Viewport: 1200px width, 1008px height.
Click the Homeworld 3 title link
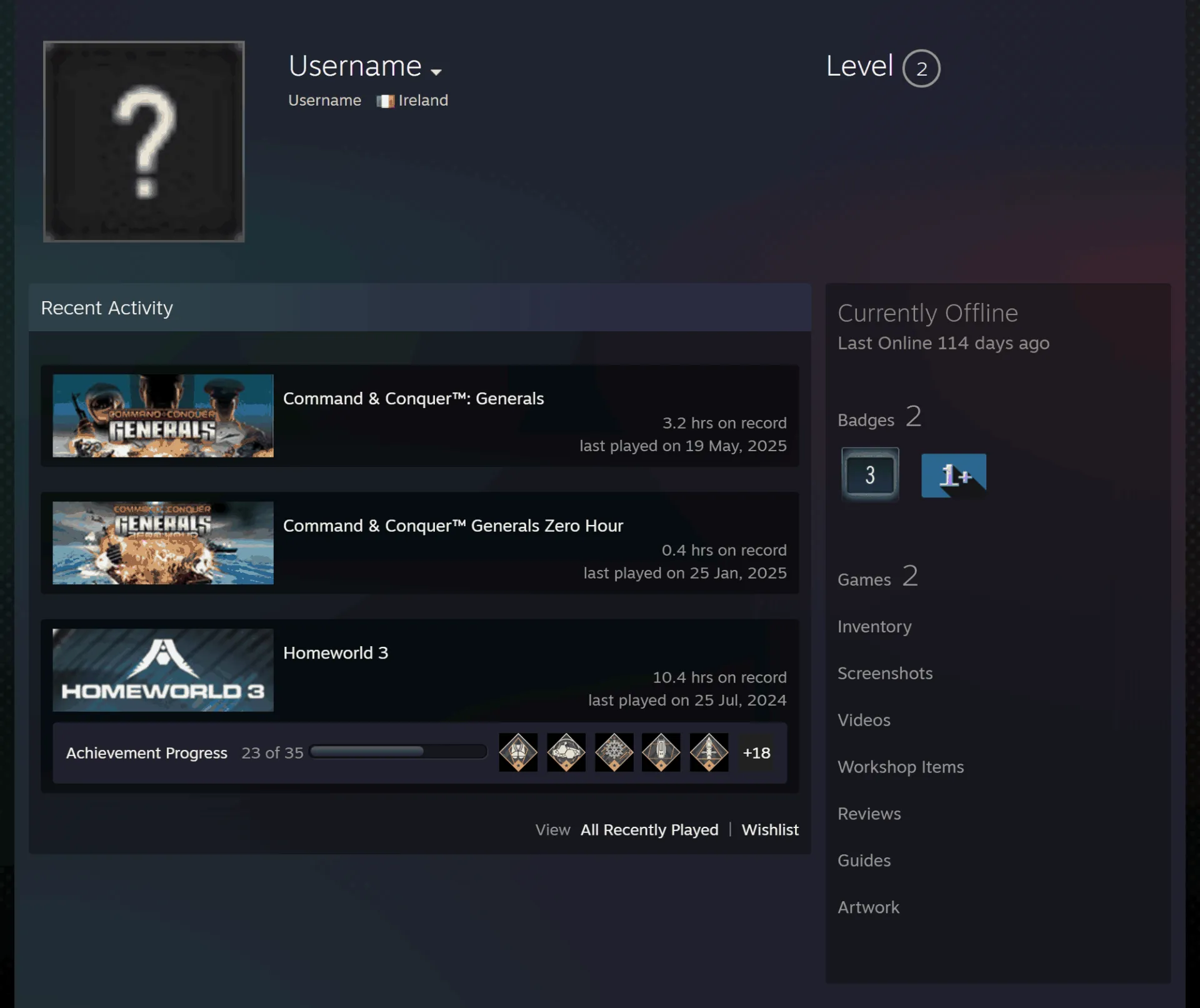[x=336, y=652]
